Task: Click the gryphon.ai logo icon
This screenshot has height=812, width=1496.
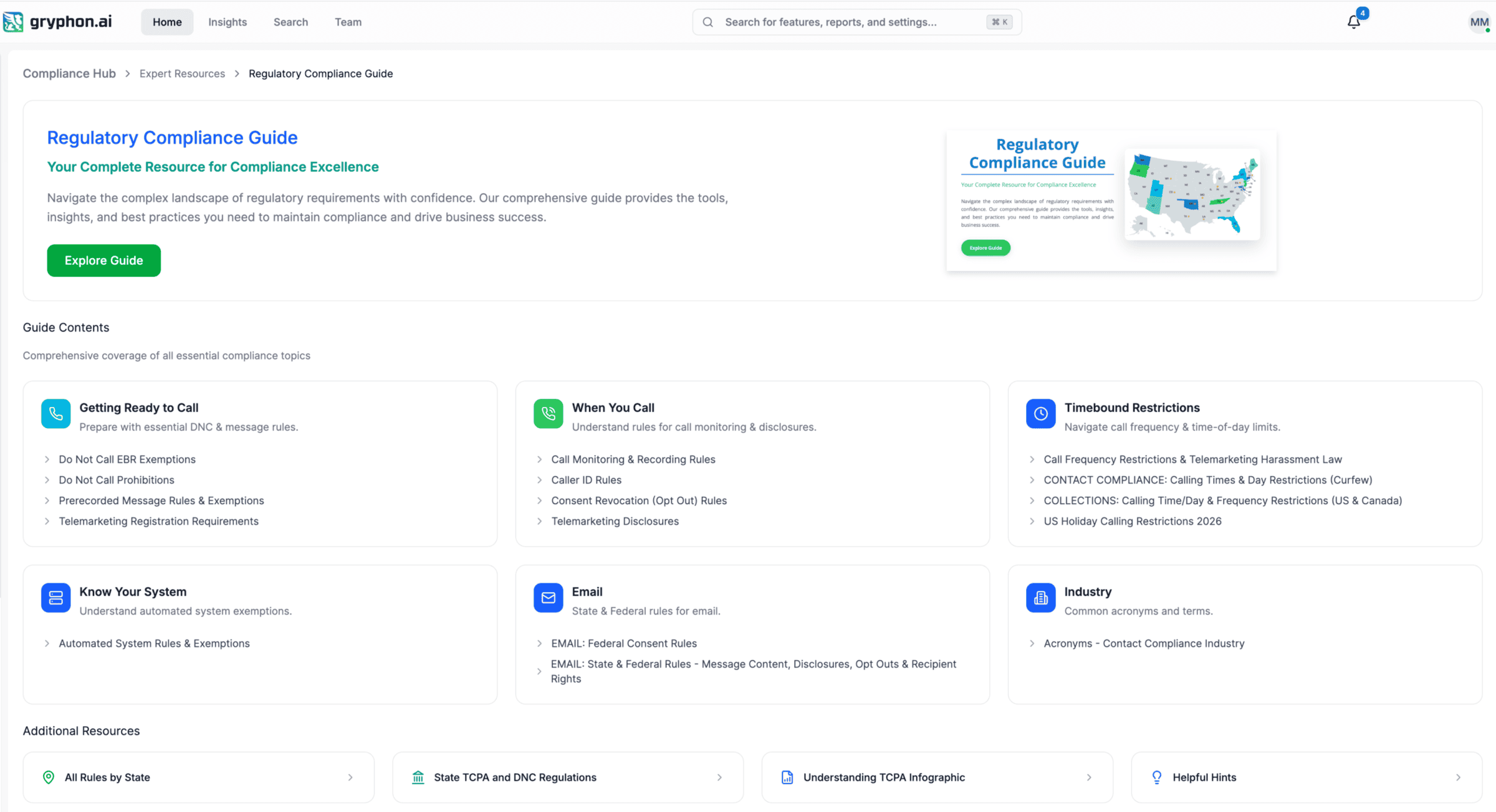Action: coord(13,22)
